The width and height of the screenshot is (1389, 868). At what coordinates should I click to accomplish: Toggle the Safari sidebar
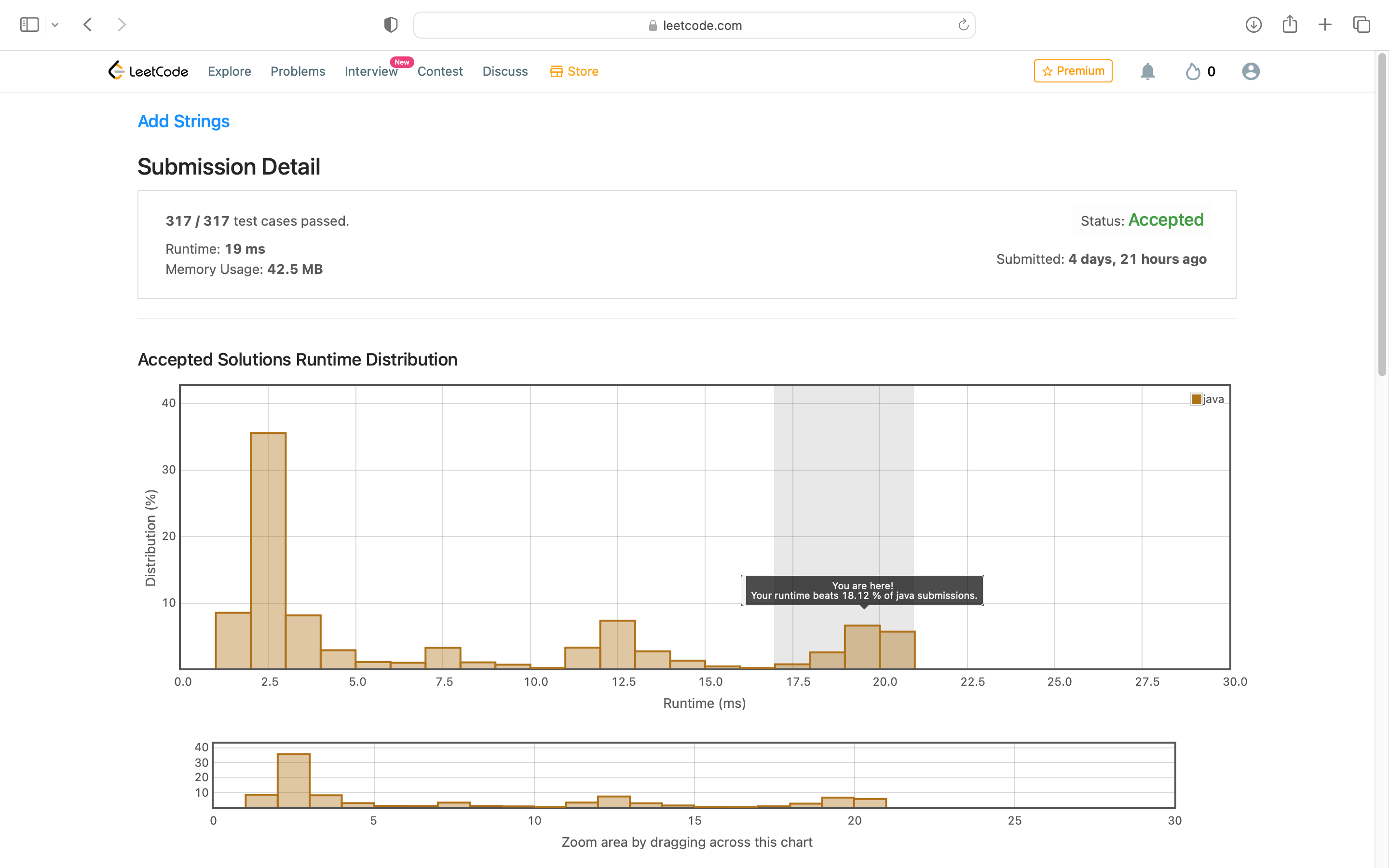point(29,25)
